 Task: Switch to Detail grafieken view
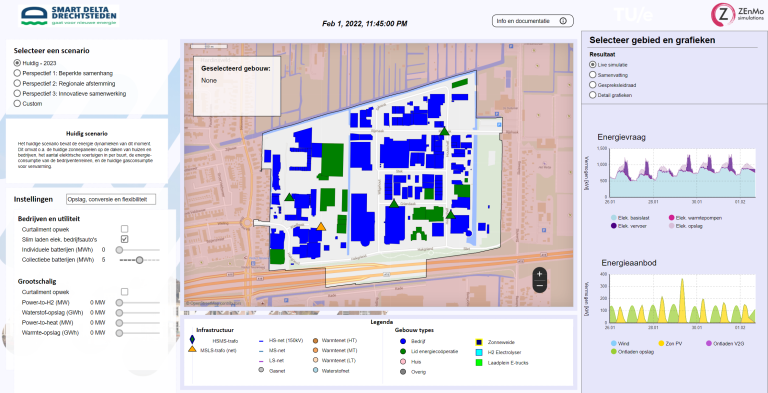pyautogui.click(x=593, y=95)
